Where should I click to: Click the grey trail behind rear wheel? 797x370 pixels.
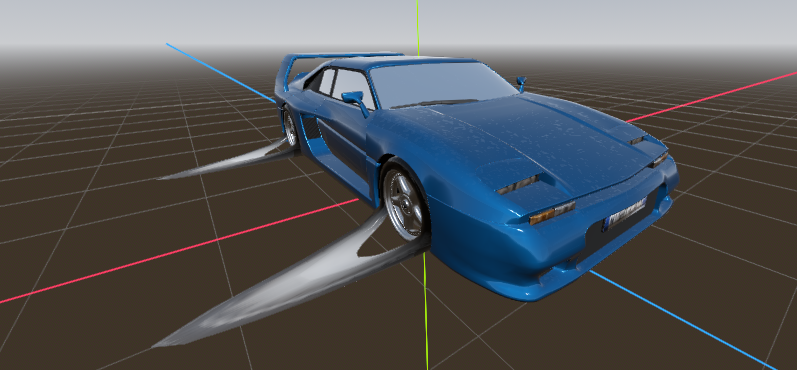point(229,161)
